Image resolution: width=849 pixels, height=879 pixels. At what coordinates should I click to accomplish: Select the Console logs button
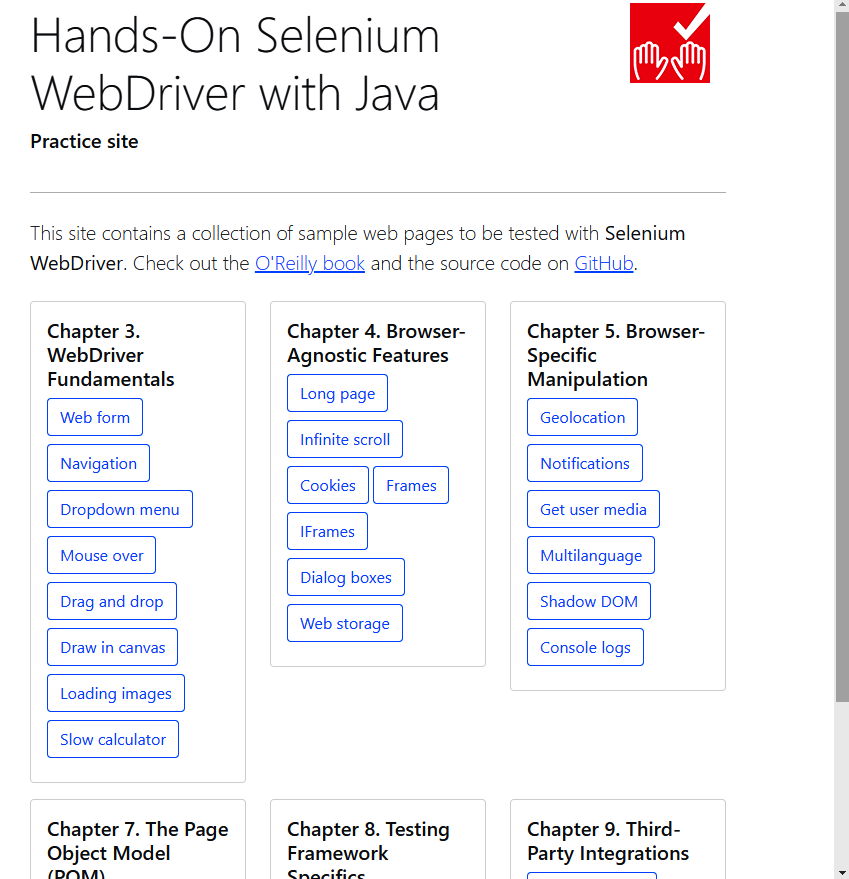click(585, 648)
